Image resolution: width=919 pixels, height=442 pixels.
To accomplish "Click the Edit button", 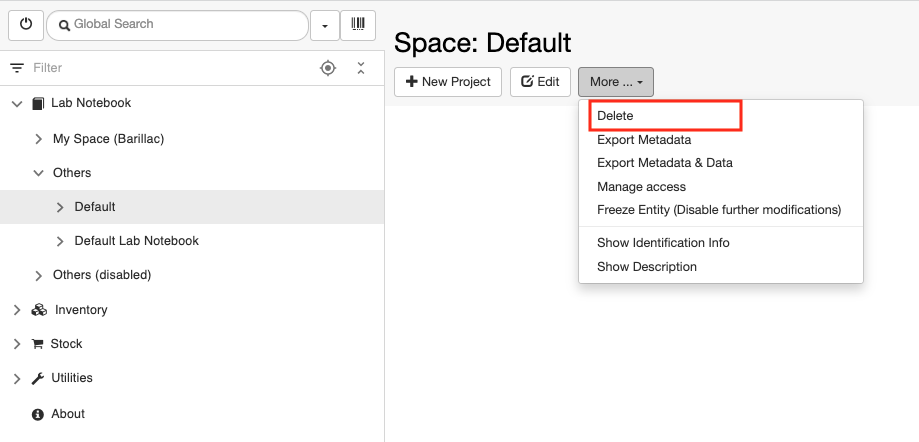I will click(540, 82).
